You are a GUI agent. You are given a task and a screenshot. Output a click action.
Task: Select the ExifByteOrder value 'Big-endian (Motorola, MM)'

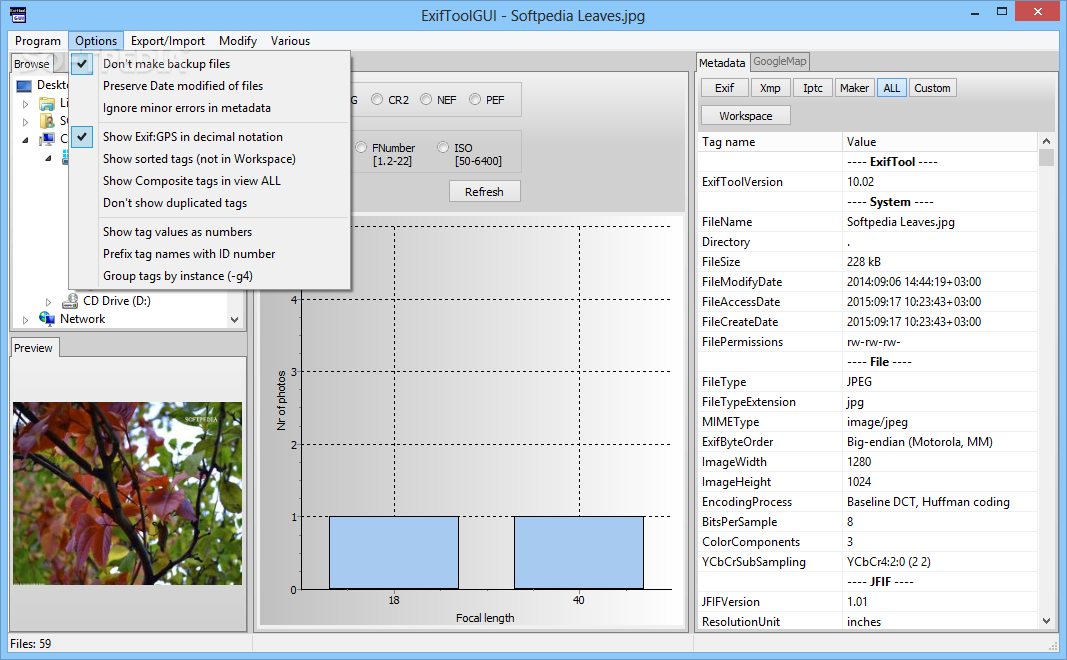point(919,442)
